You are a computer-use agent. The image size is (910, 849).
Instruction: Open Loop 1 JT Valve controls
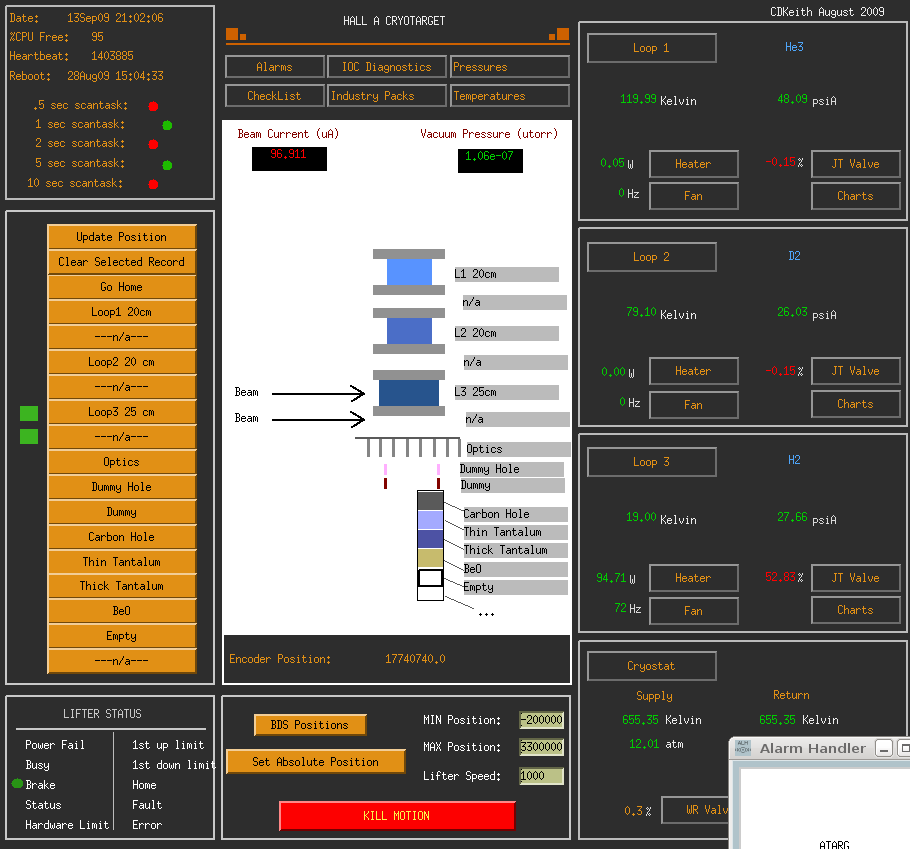[855, 164]
